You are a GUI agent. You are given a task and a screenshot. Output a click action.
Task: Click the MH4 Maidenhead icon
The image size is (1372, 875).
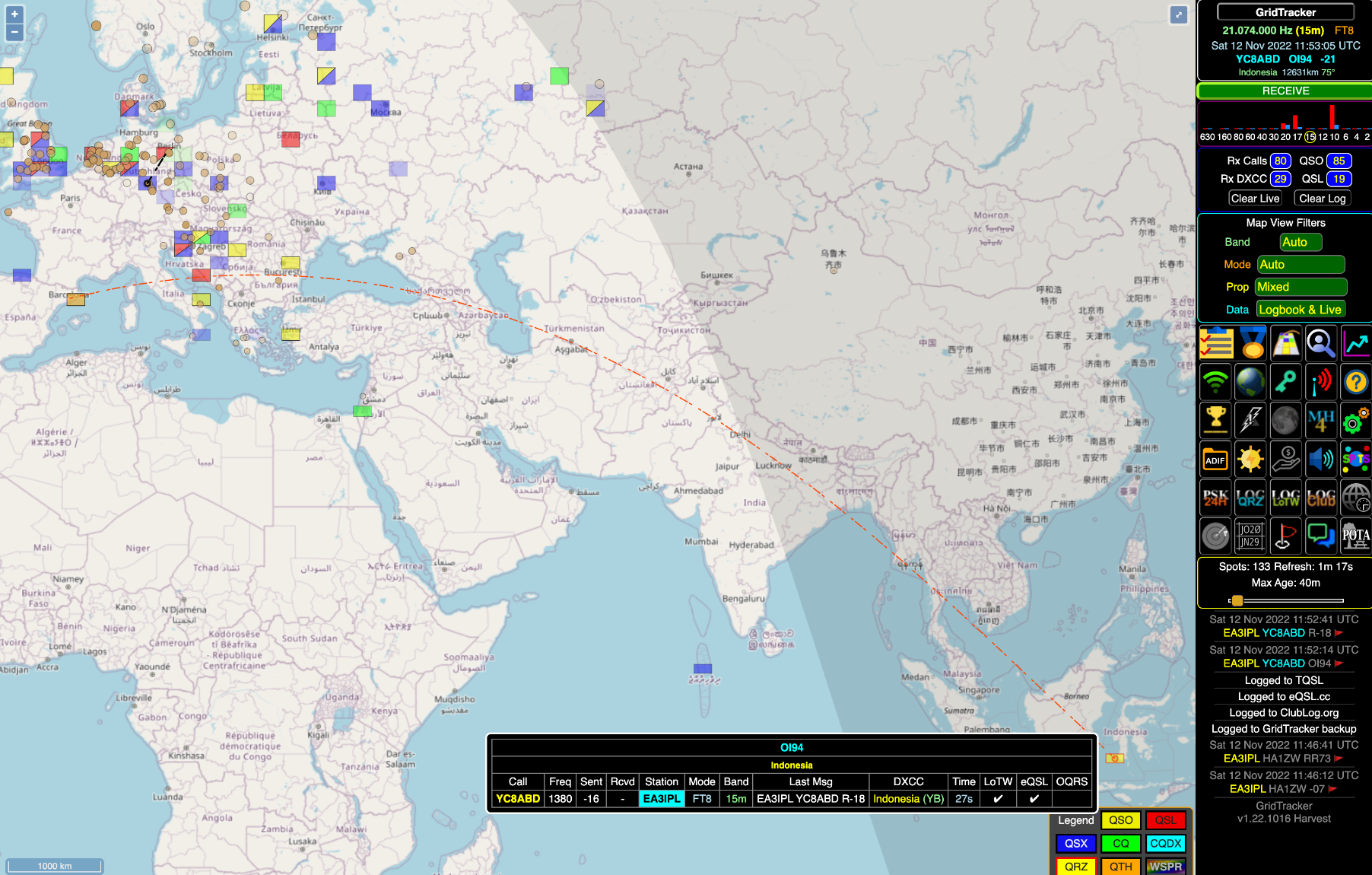pos(1321,419)
